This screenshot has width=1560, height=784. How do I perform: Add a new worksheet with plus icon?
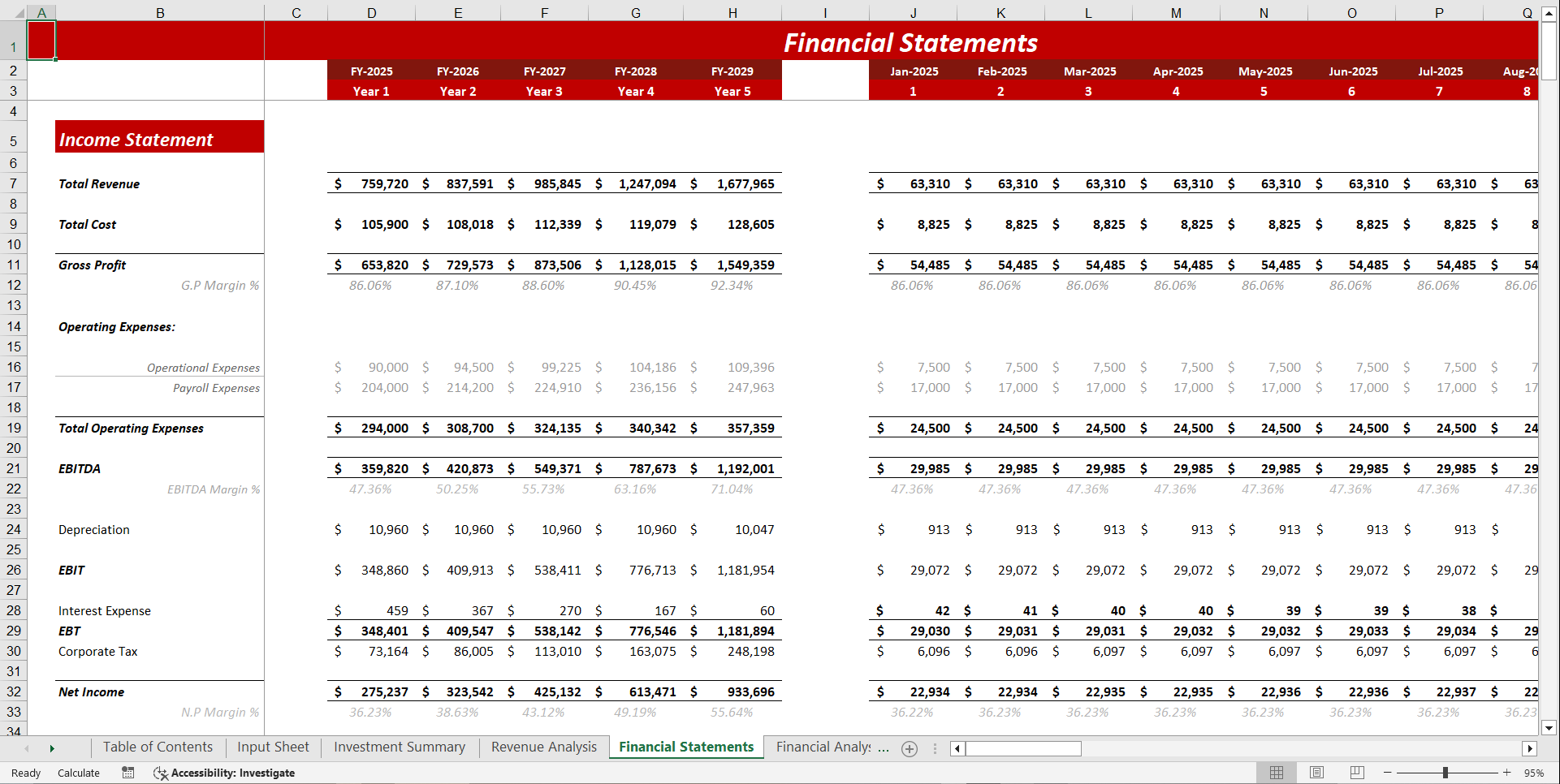click(x=910, y=748)
